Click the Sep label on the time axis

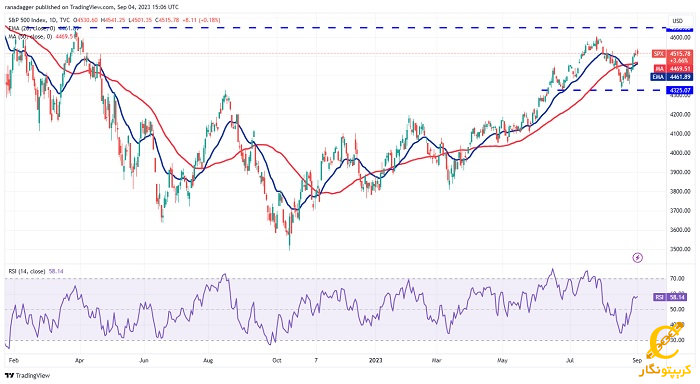tap(637, 360)
